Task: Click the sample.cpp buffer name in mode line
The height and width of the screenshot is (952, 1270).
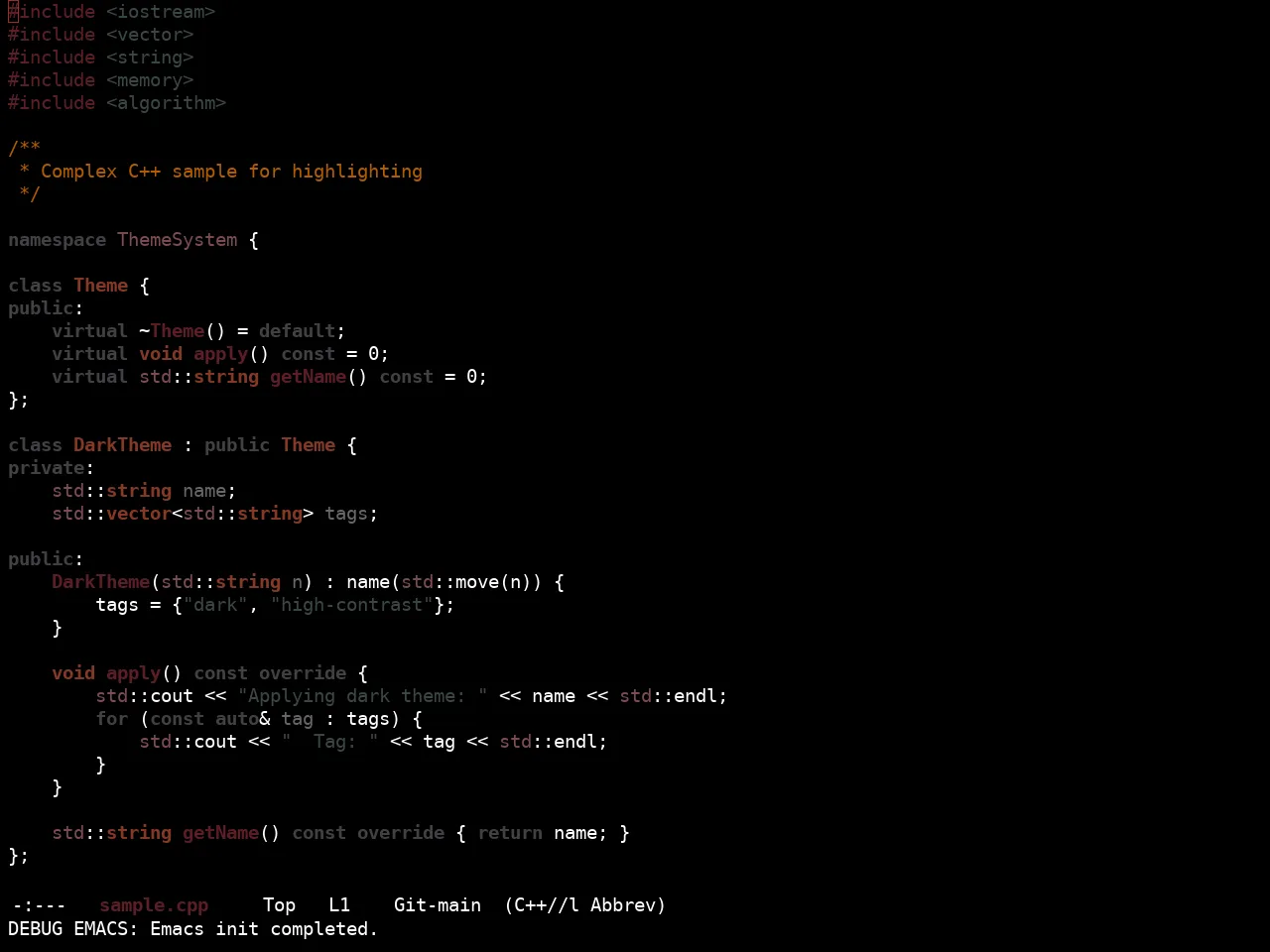Action: coord(154,905)
